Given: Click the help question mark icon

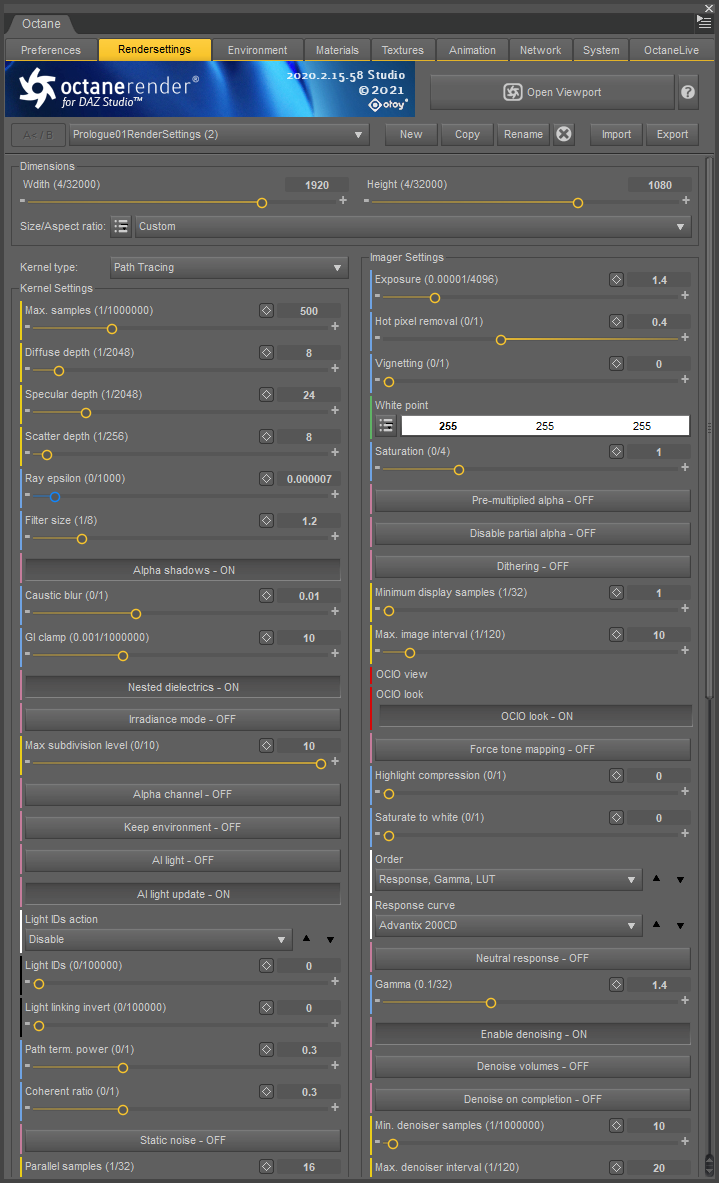Looking at the screenshot, I should [688, 92].
